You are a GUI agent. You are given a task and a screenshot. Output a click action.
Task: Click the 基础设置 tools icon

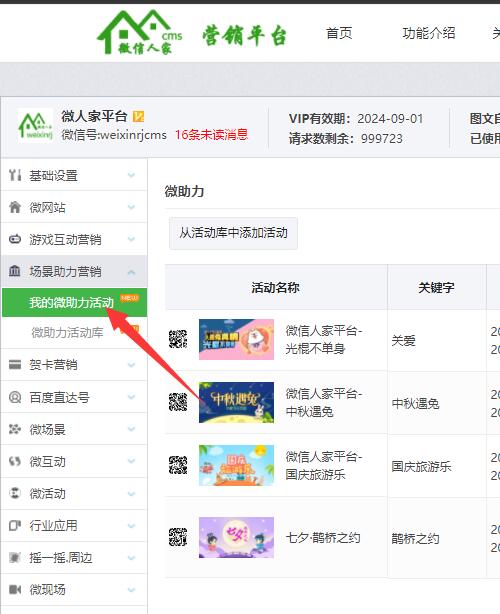(15, 175)
